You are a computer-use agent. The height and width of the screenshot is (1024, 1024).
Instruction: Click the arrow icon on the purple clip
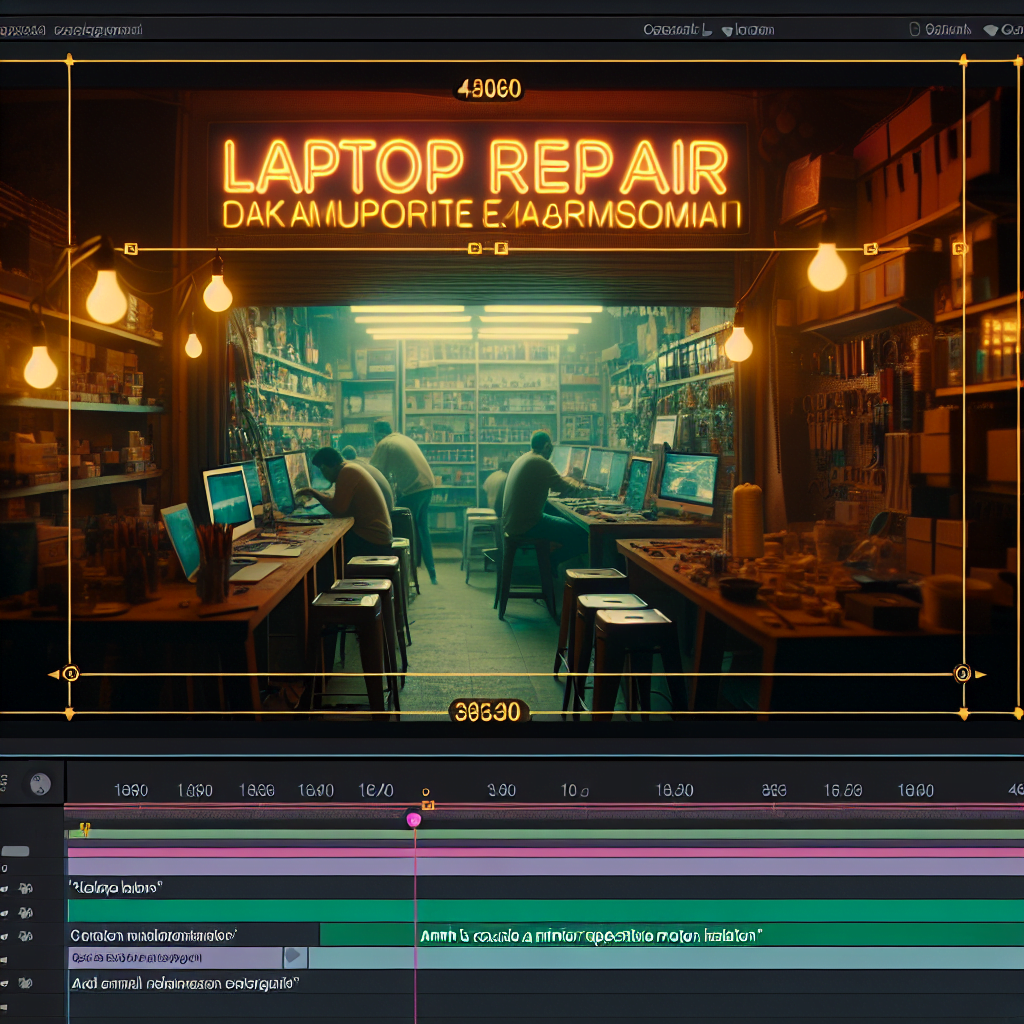[294, 957]
